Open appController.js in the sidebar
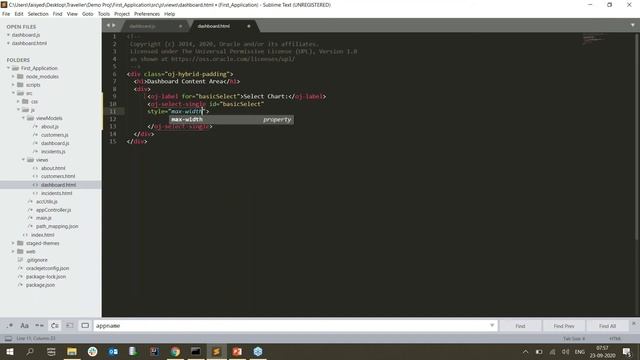This screenshot has width=640, height=360. click(x=53, y=210)
